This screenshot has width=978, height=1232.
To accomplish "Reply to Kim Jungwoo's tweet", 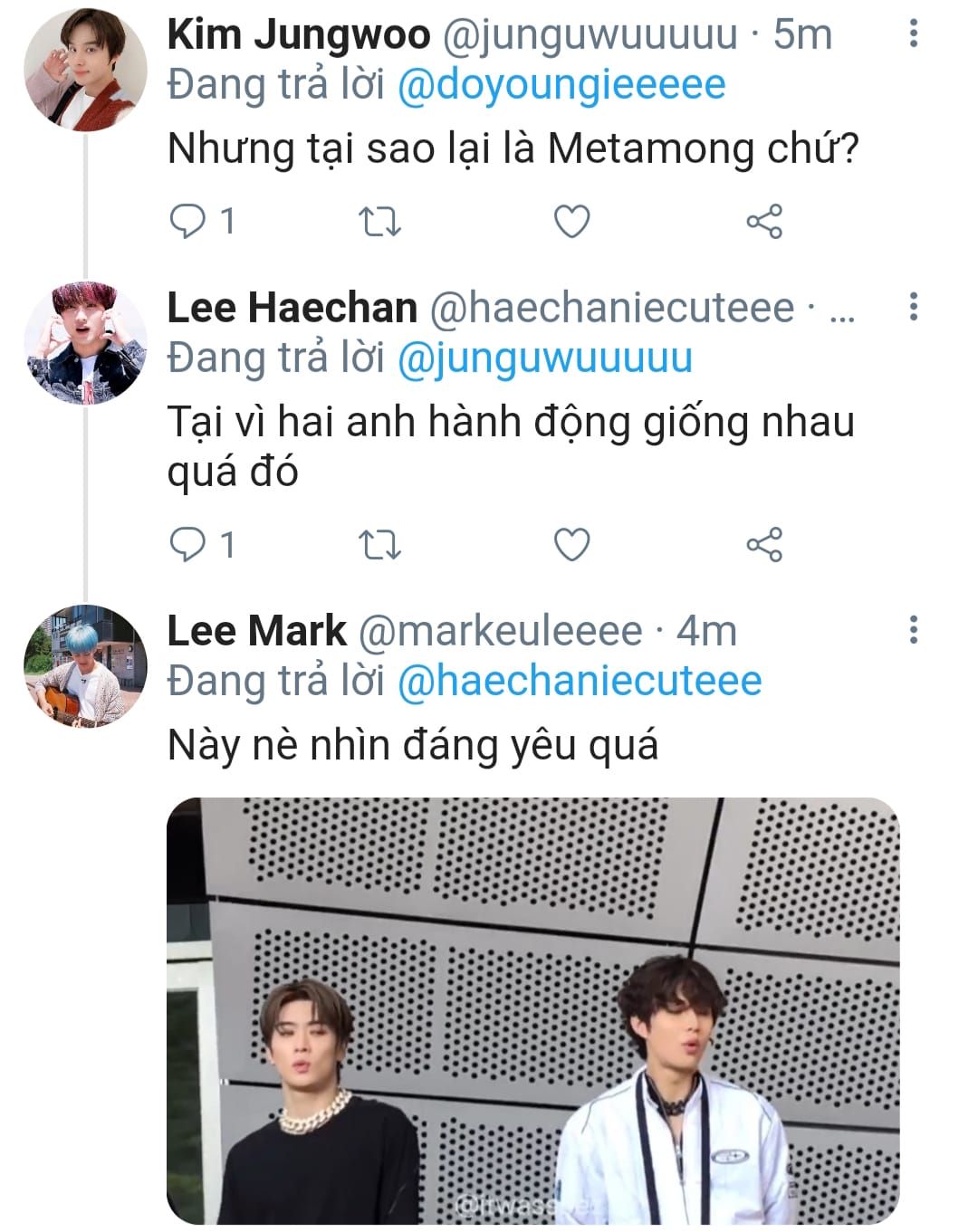I will pos(188,221).
